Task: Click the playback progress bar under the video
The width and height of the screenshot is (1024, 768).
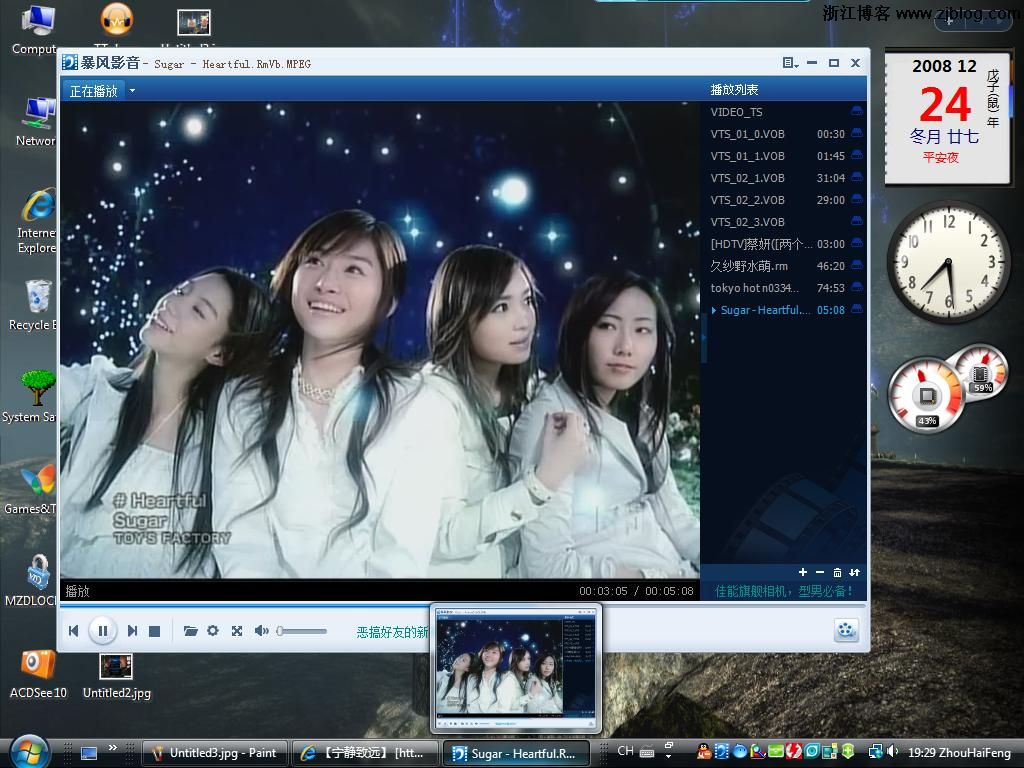Action: tap(463, 605)
